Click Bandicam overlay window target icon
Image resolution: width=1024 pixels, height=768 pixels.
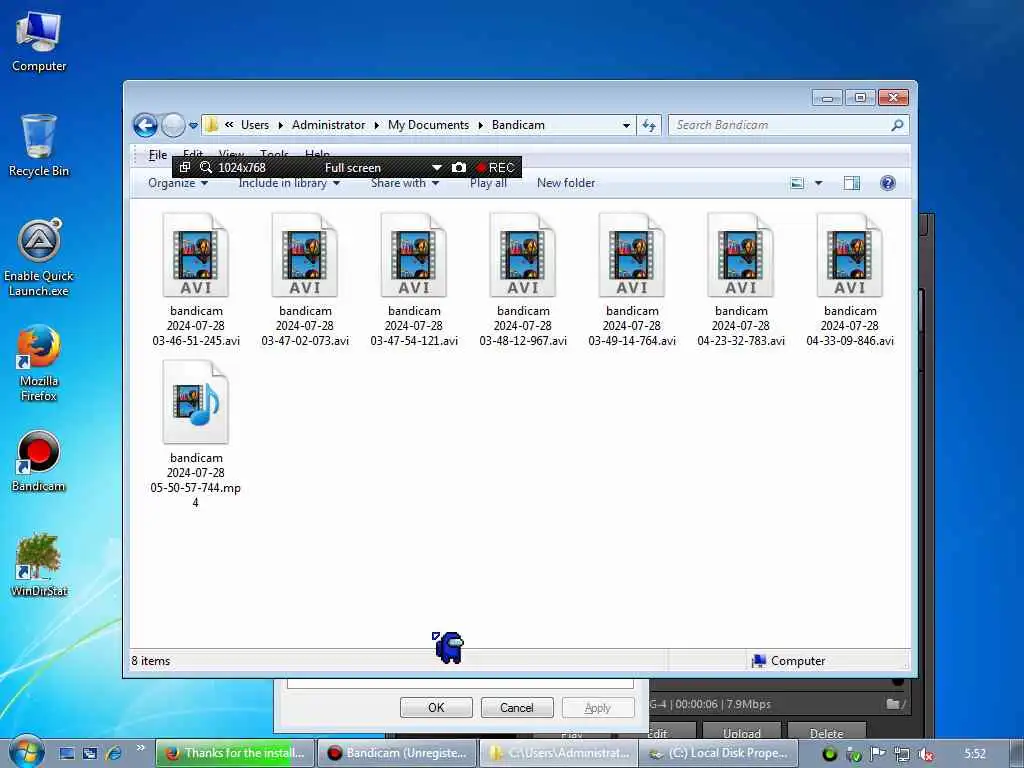[x=185, y=167]
